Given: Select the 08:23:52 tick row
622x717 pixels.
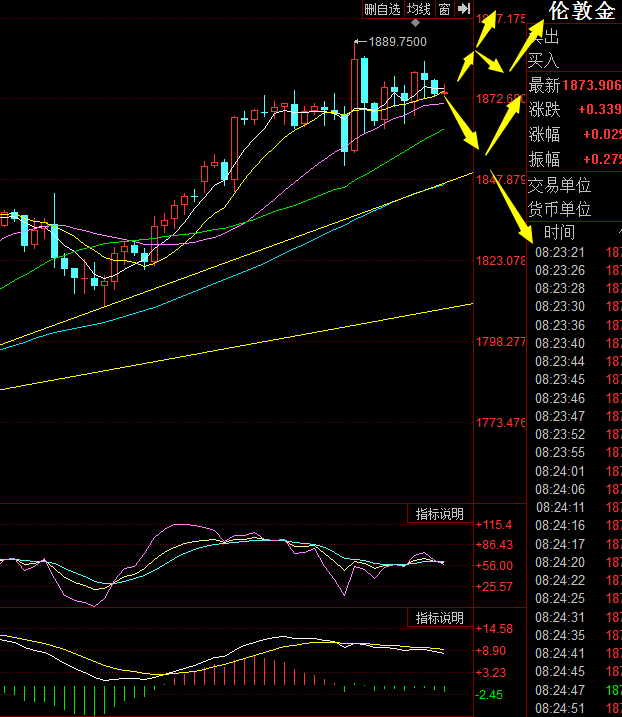Looking at the screenshot, I should point(578,434).
